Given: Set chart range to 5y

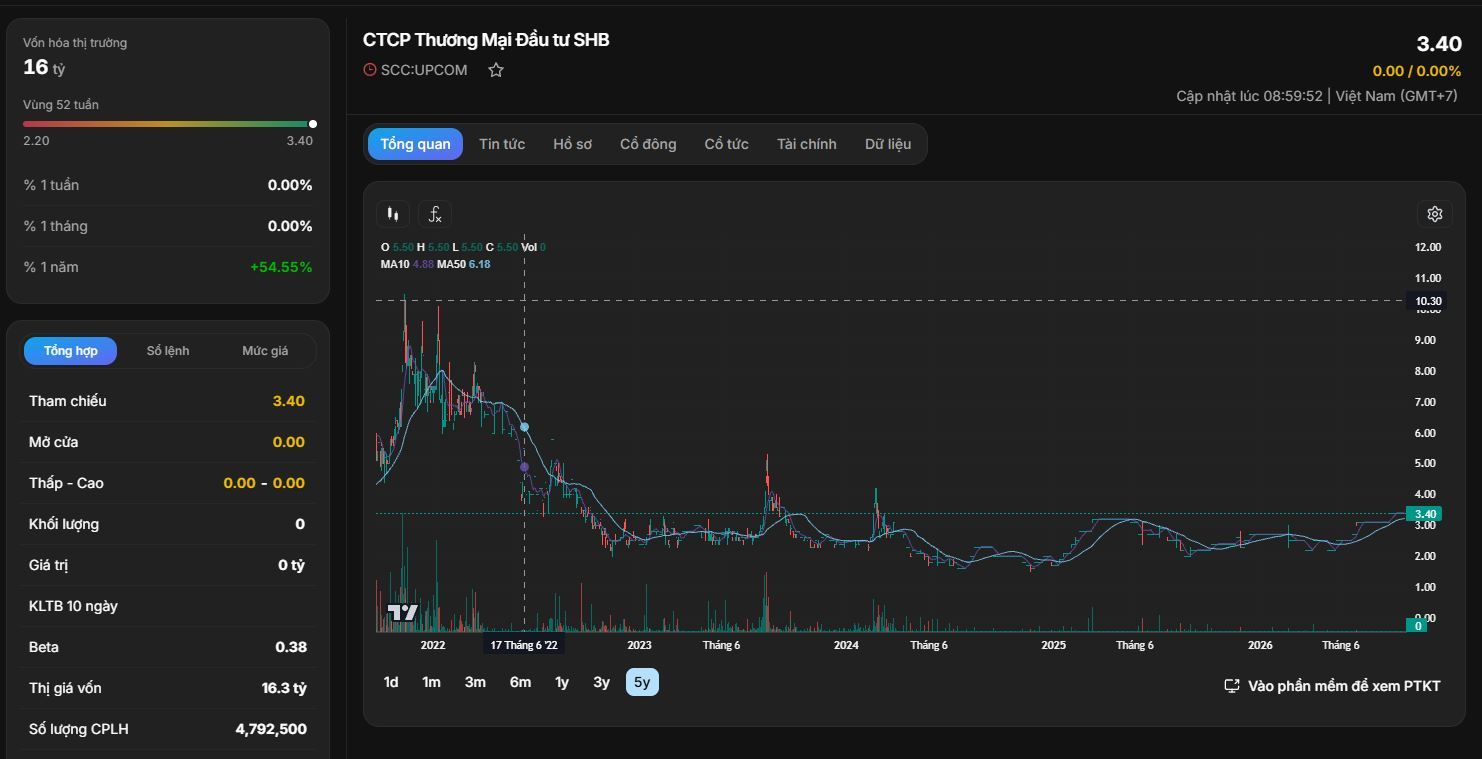Looking at the screenshot, I should [642, 682].
